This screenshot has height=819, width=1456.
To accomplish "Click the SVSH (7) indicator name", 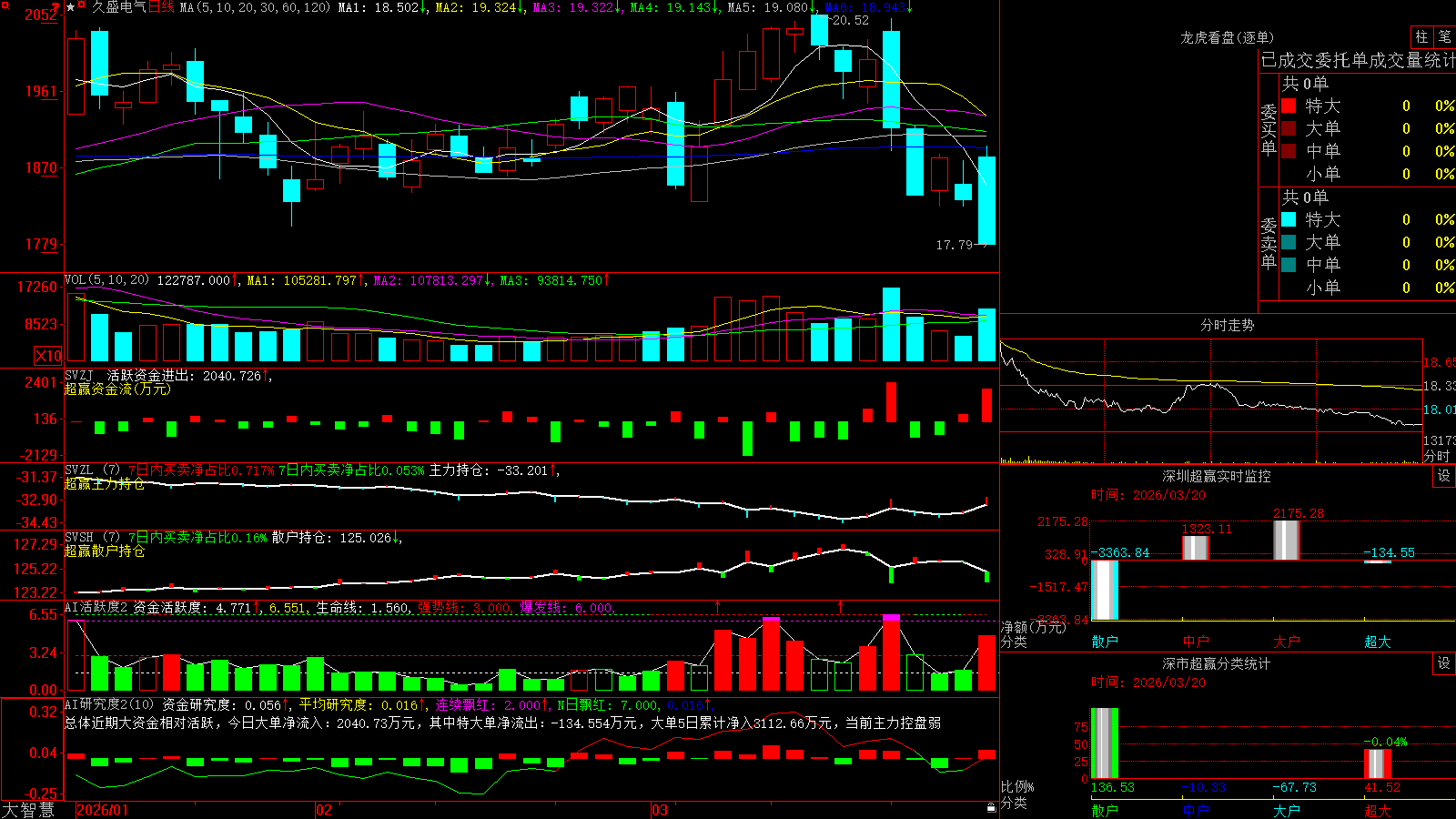I will pos(92,538).
